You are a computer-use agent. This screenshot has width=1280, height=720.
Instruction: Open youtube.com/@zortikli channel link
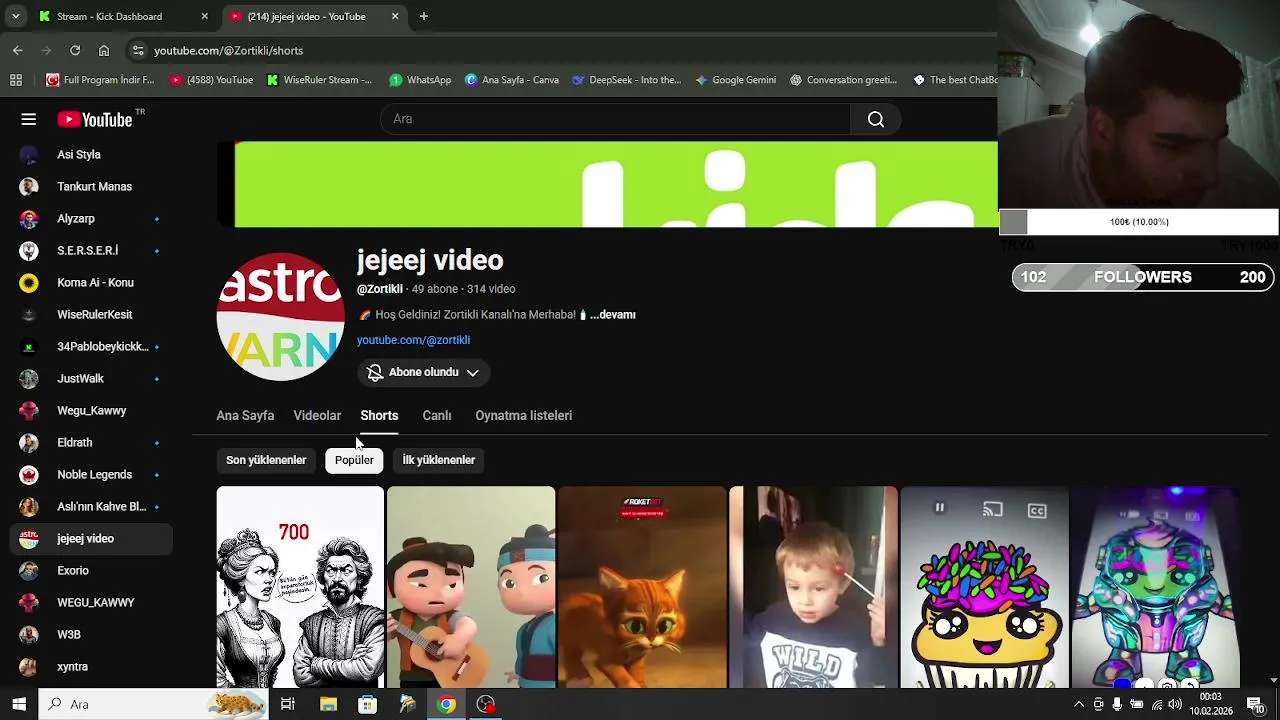tap(413, 340)
